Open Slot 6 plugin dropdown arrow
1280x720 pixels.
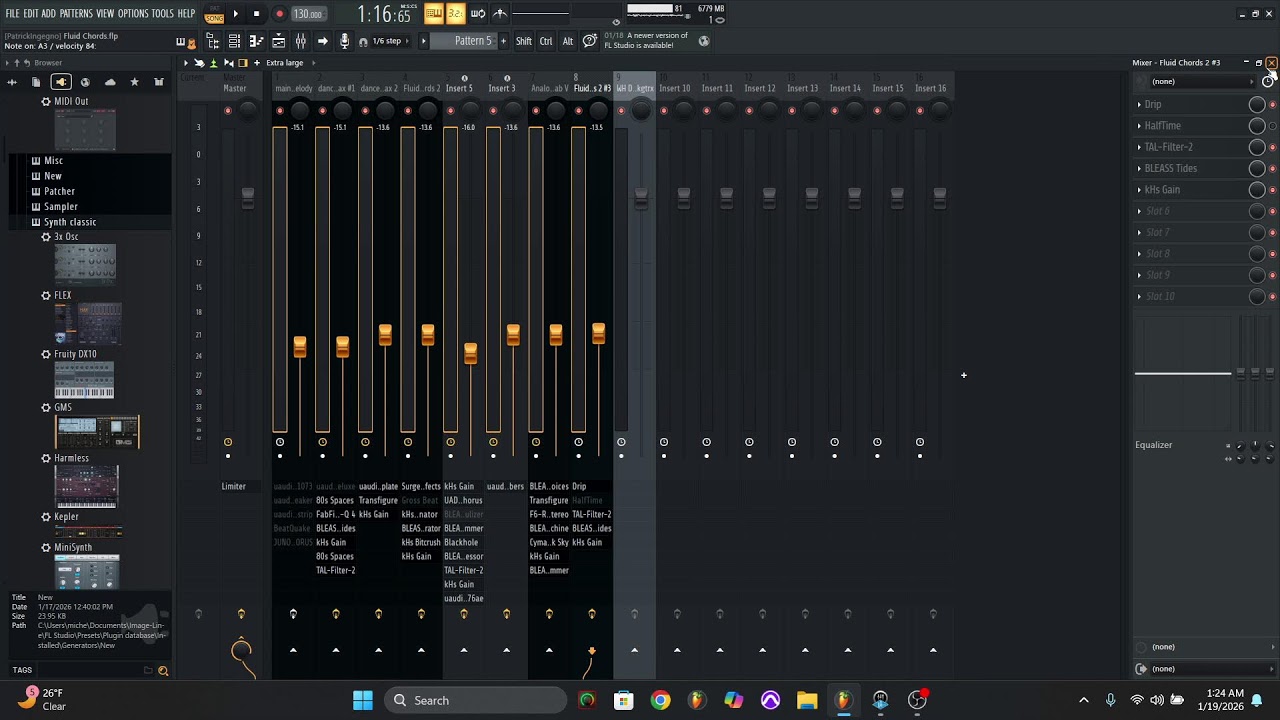(1139, 211)
